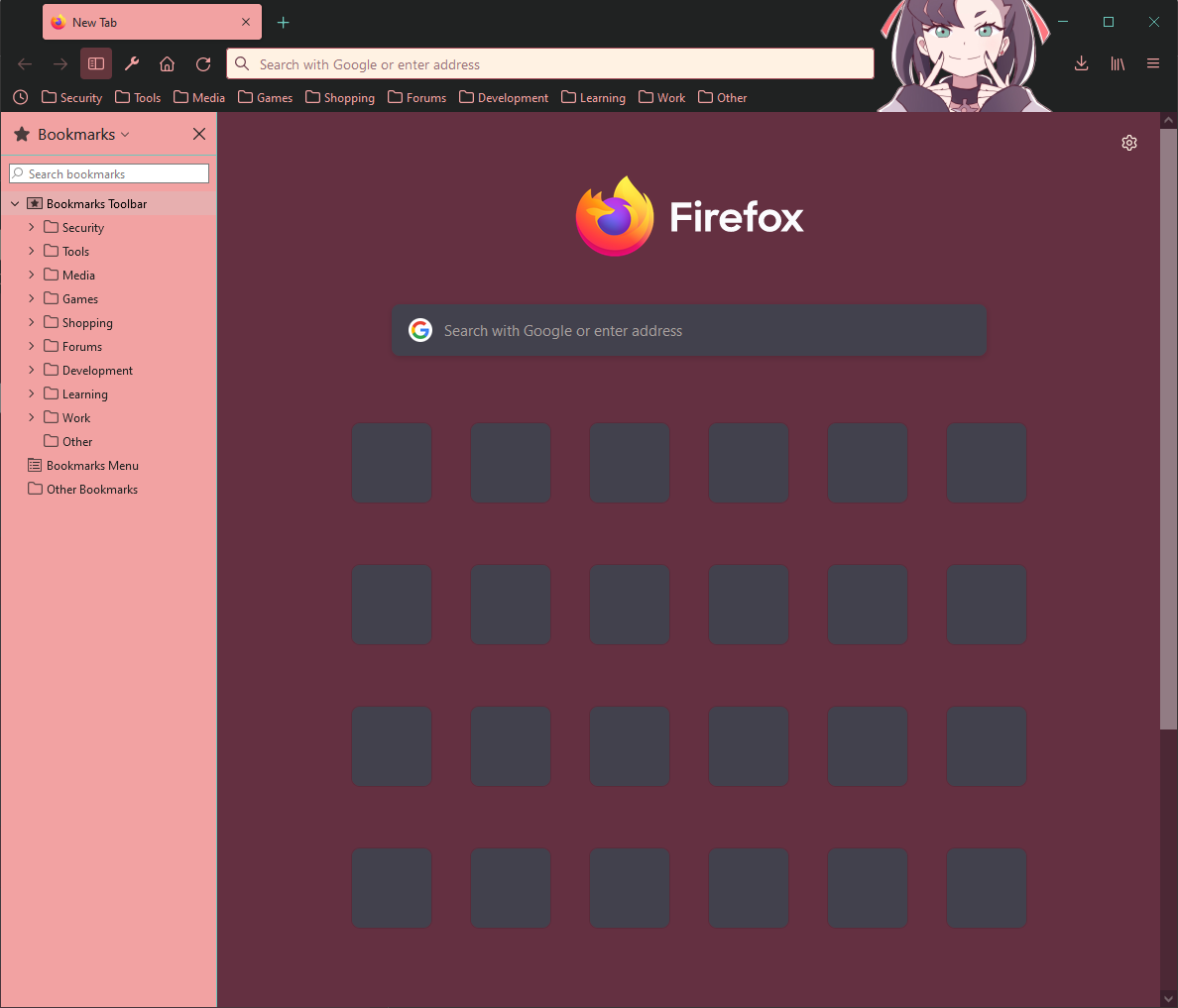Select Work folder row in sidebar
Image resolution: width=1178 pixels, height=1008 pixels.
click(109, 417)
